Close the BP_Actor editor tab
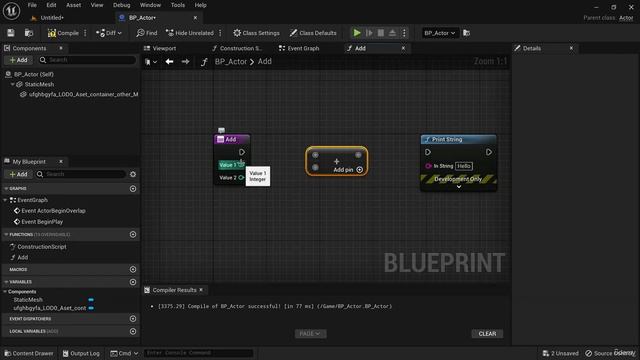The height and width of the screenshot is (360, 640). pyautogui.click(x=195, y=18)
